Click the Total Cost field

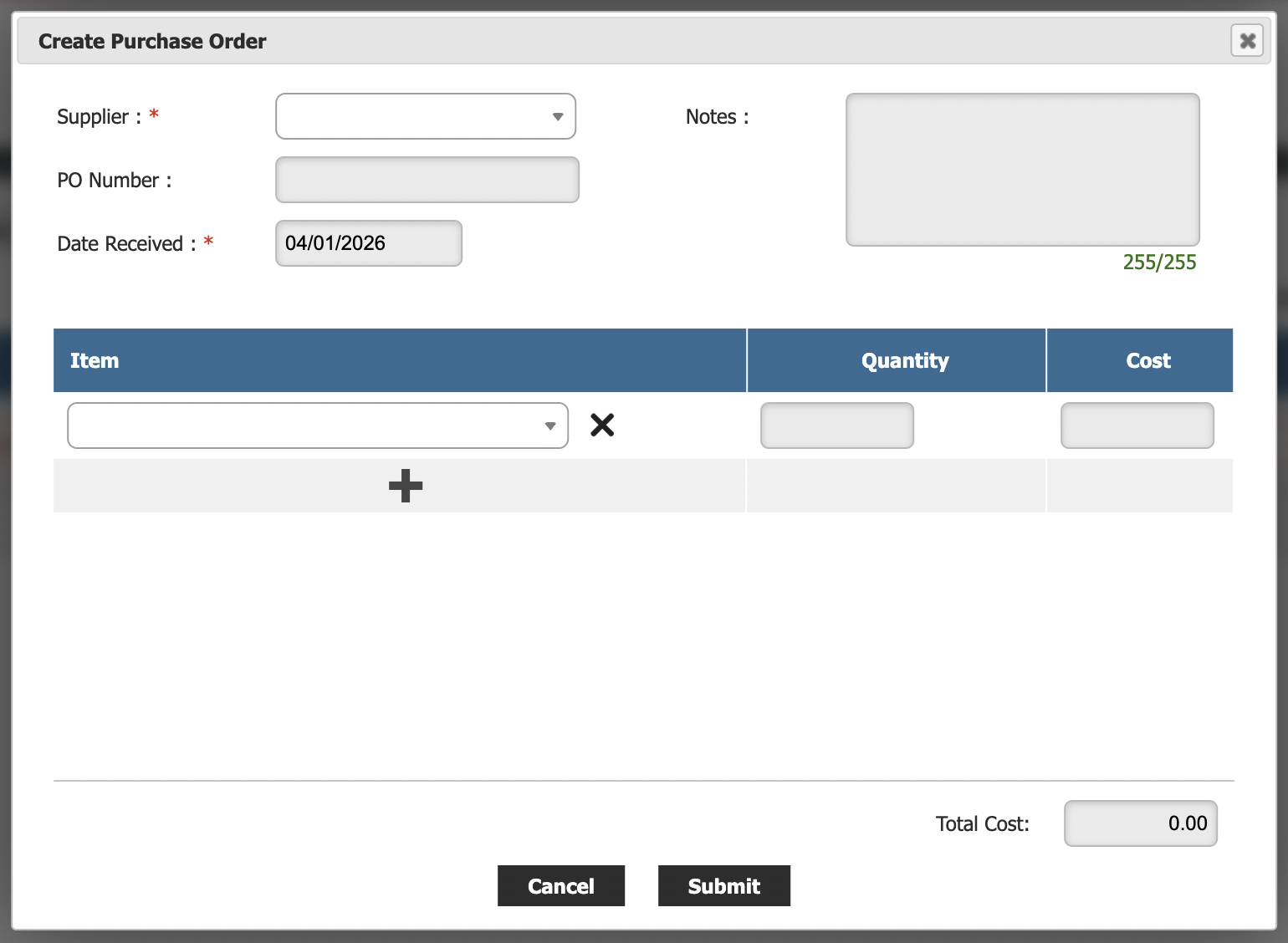click(x=1140, y=823)
